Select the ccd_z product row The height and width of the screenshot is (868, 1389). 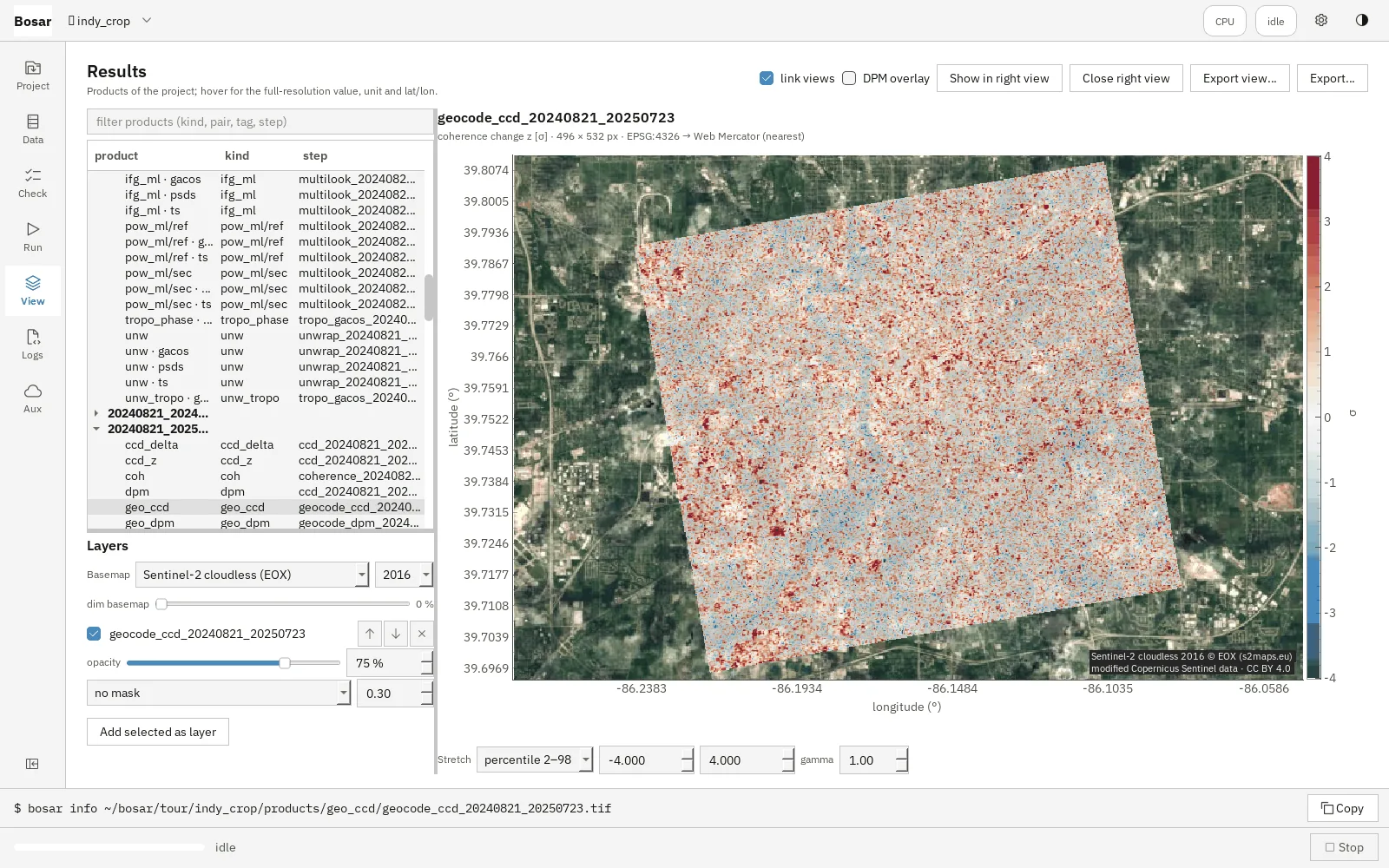tap(256, 460)
